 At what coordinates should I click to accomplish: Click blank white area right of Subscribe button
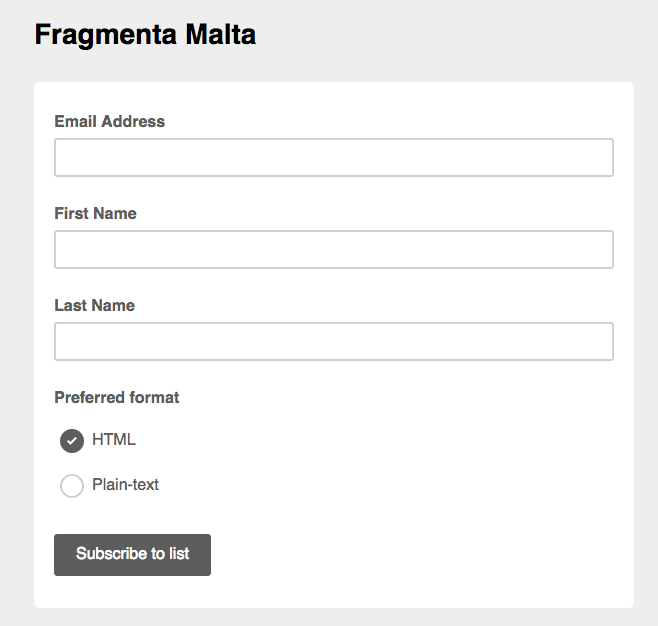coord(420,555)
